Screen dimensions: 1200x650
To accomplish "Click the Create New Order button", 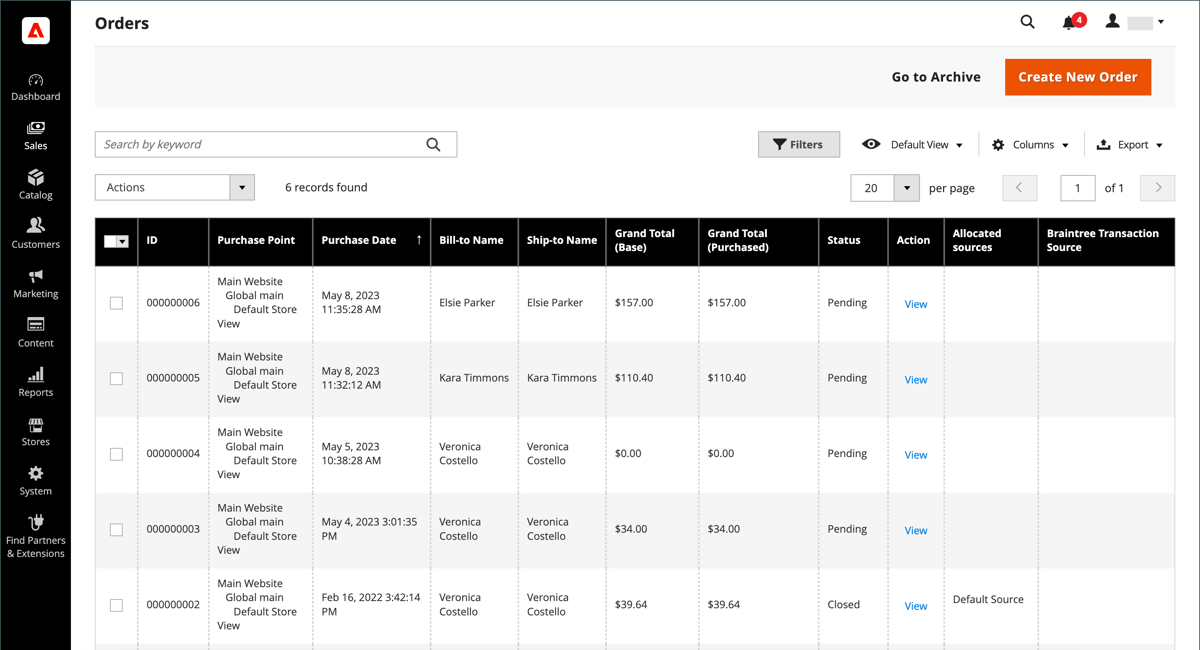I will tap(1078, 76).
